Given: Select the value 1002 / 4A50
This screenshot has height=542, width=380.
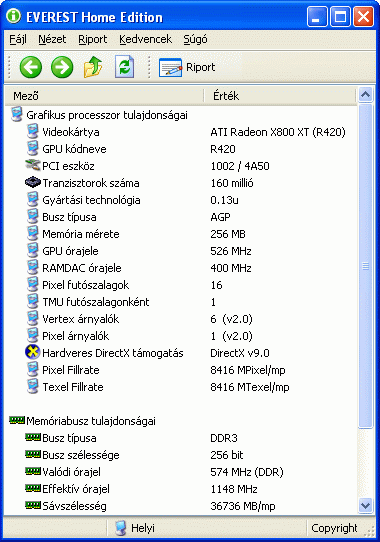Looking at the screenshot, I should [x=240, y=166].
